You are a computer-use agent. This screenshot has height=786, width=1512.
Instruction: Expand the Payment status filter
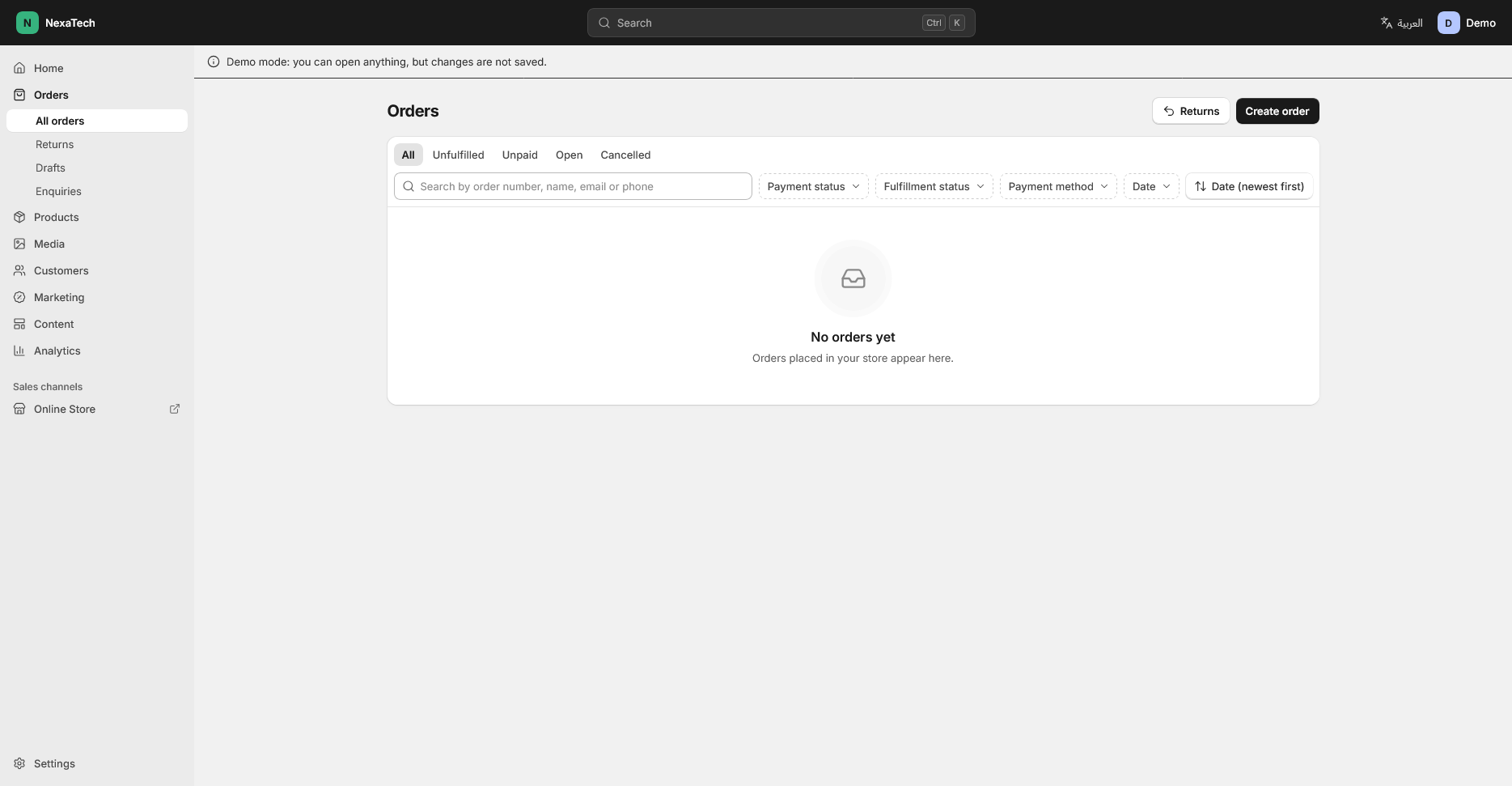[813, 186]
